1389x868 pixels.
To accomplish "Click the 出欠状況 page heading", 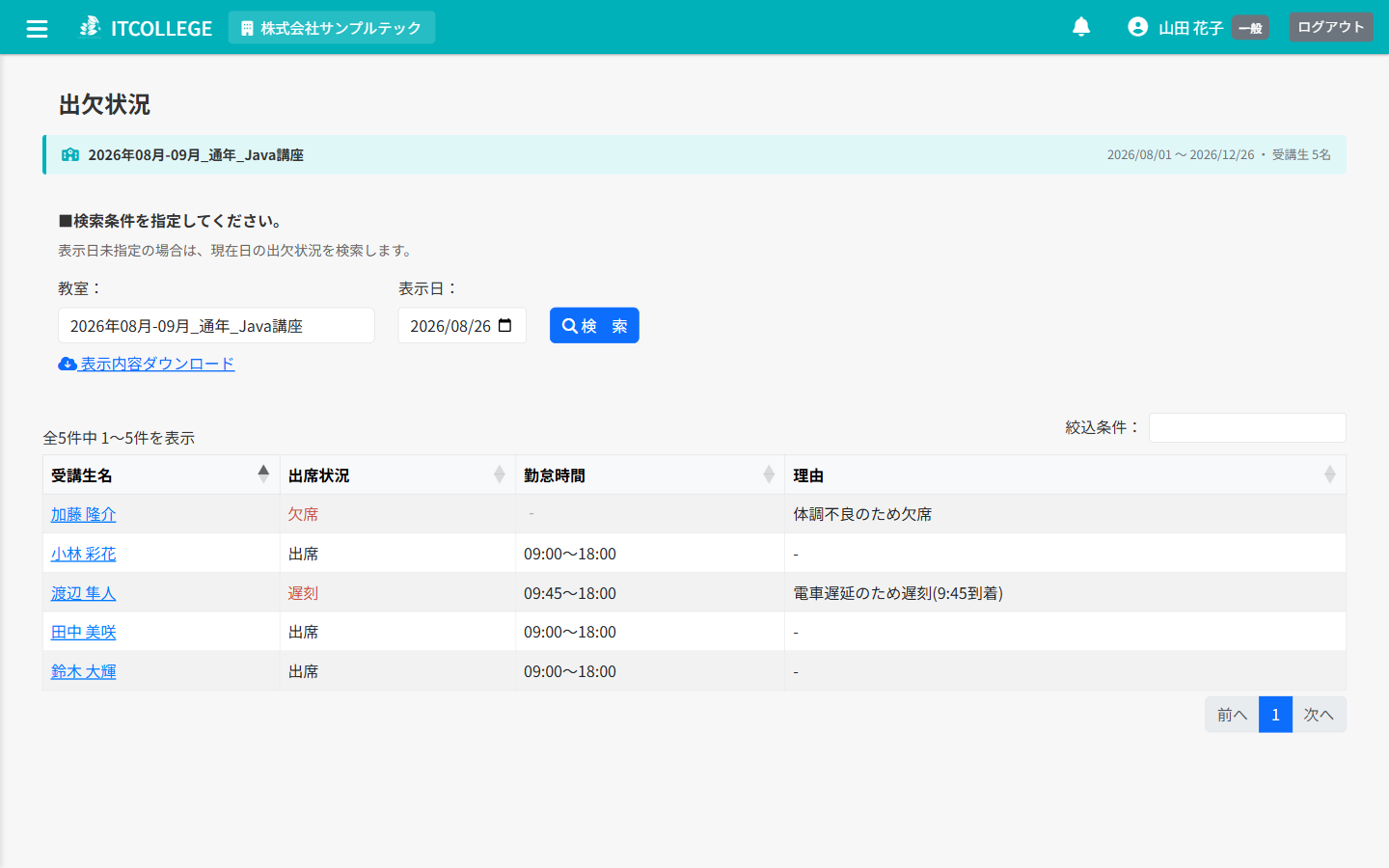I will click(x=104, y=104).
